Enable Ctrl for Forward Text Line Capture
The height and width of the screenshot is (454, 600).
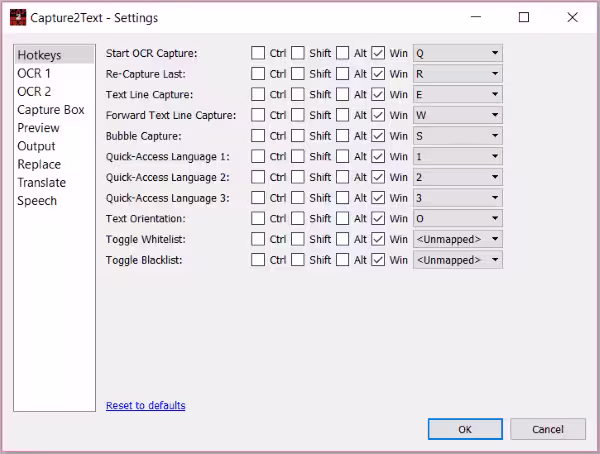[258, 115]
